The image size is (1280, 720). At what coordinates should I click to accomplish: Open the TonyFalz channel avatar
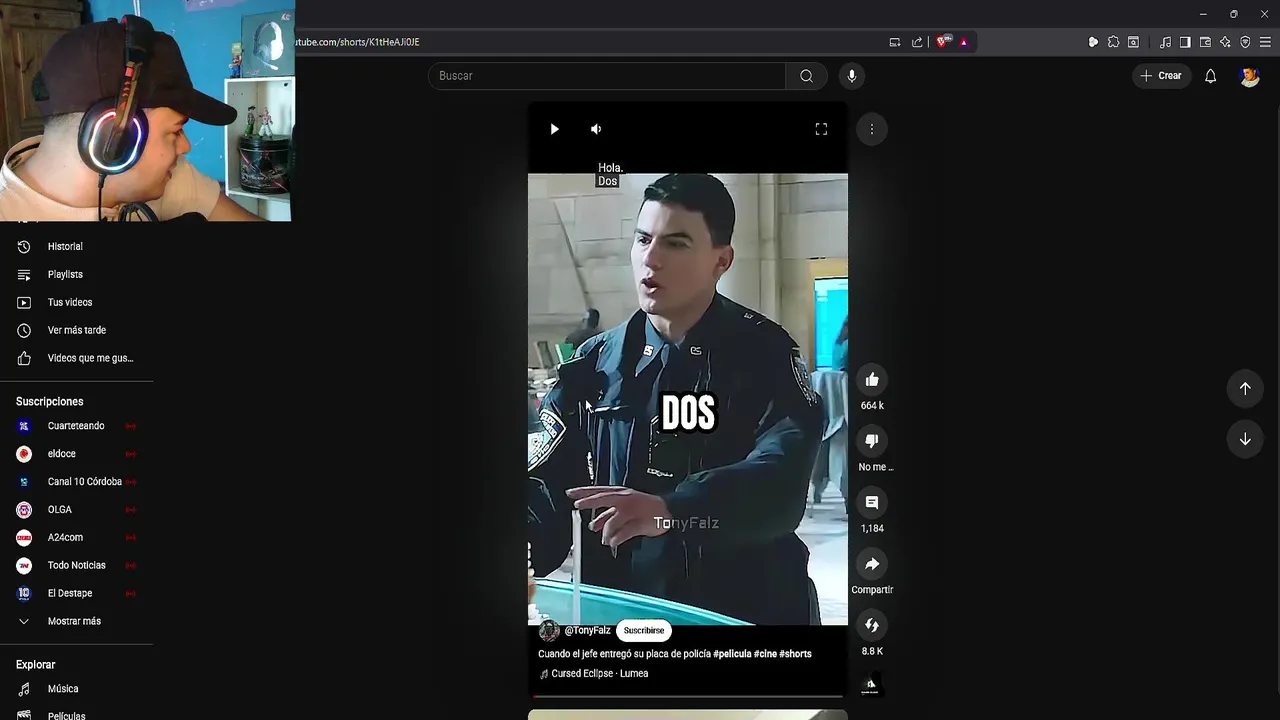point(549,631)
